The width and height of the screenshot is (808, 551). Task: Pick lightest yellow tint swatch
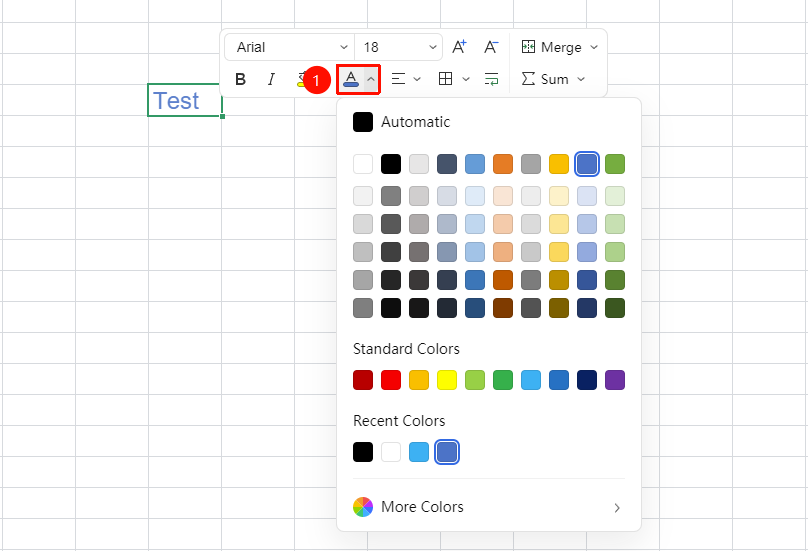click(x=559, y=196)
